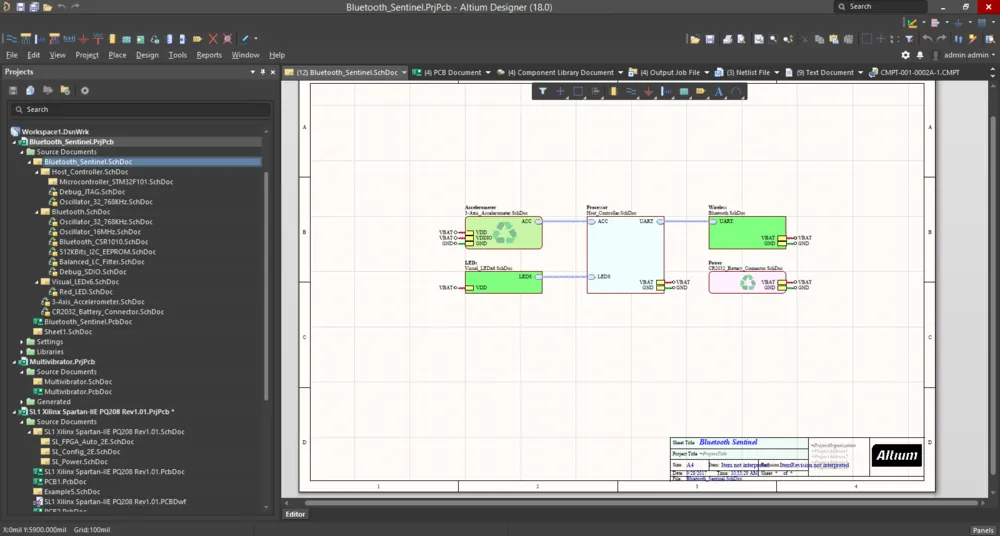1000x536 pixels.
Task: Open the File menu
Action: coord(12,56)
